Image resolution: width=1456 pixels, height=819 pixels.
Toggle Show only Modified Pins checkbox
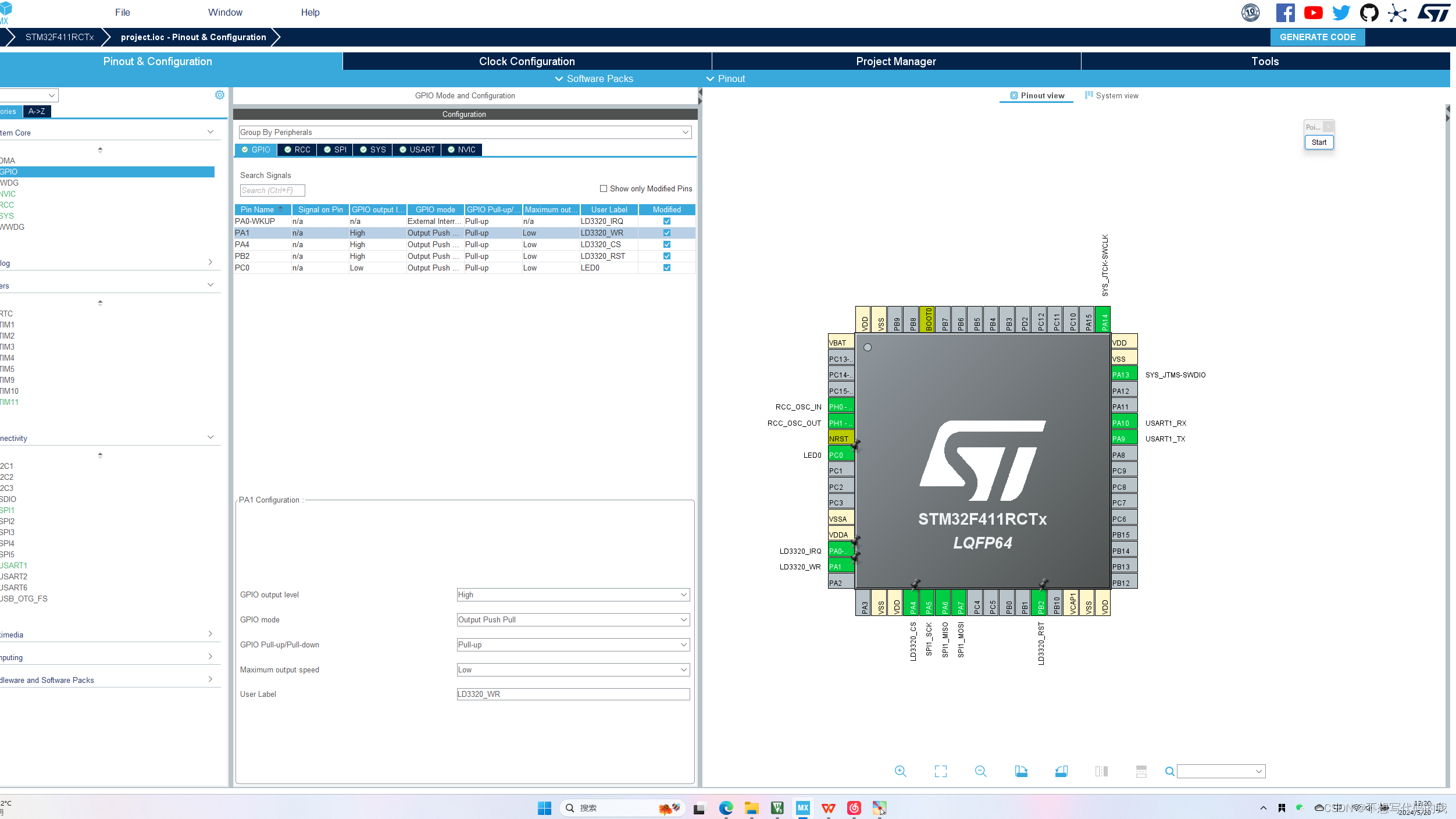tap(604, 188)
